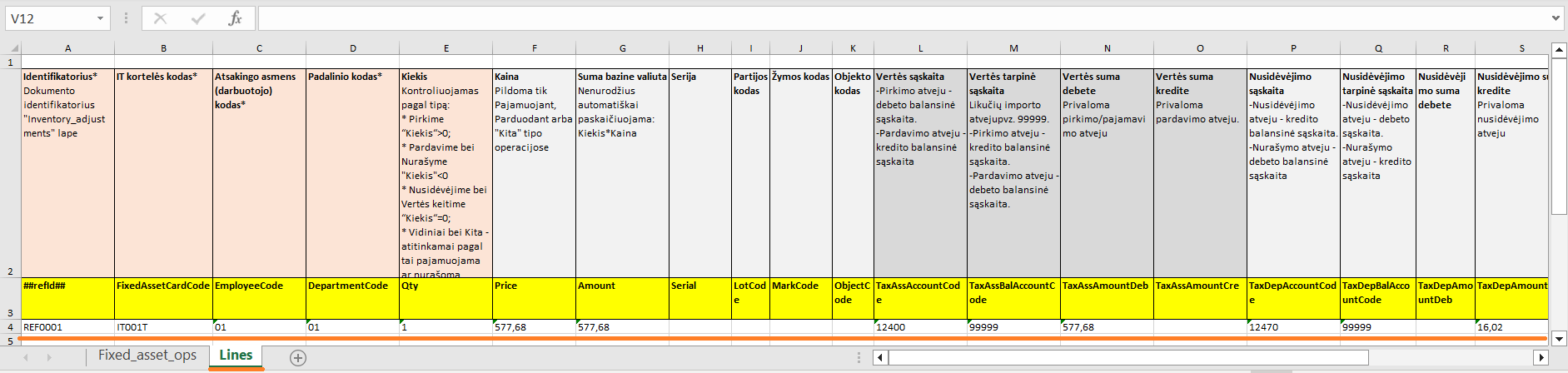
Task: Select the Lines sheet tab
Action: click(x=236, y=356)
